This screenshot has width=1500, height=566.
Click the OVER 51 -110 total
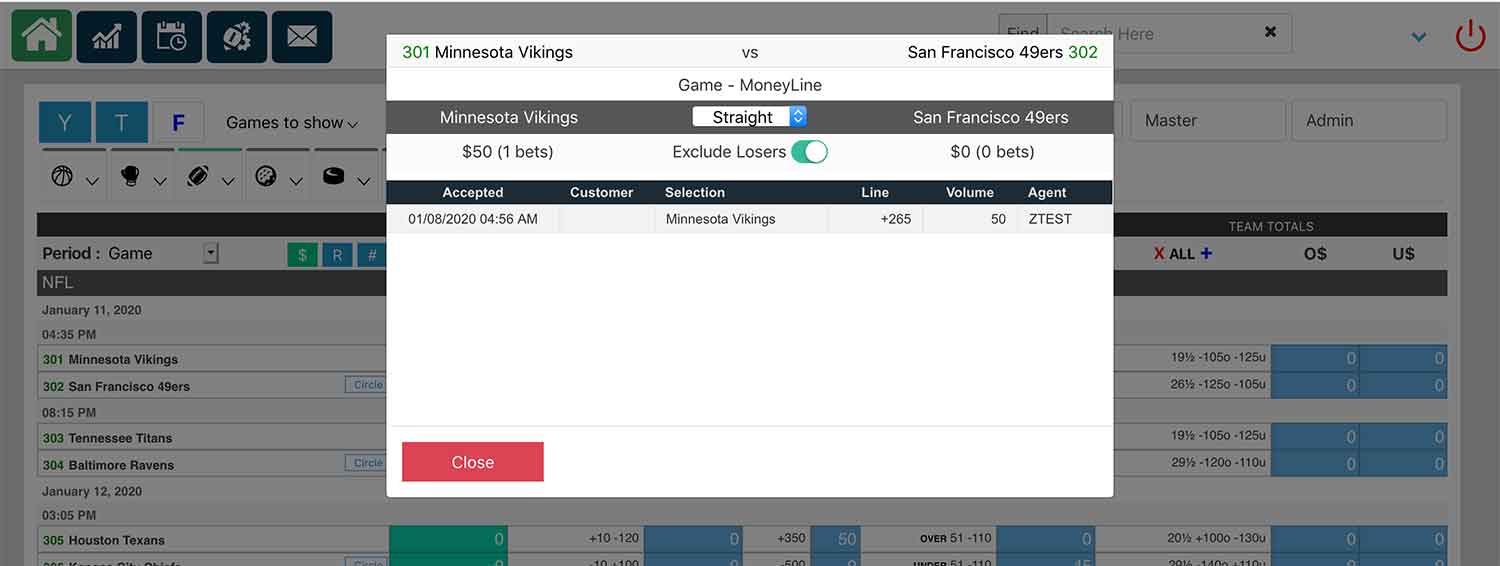click(x=957, y=539)
